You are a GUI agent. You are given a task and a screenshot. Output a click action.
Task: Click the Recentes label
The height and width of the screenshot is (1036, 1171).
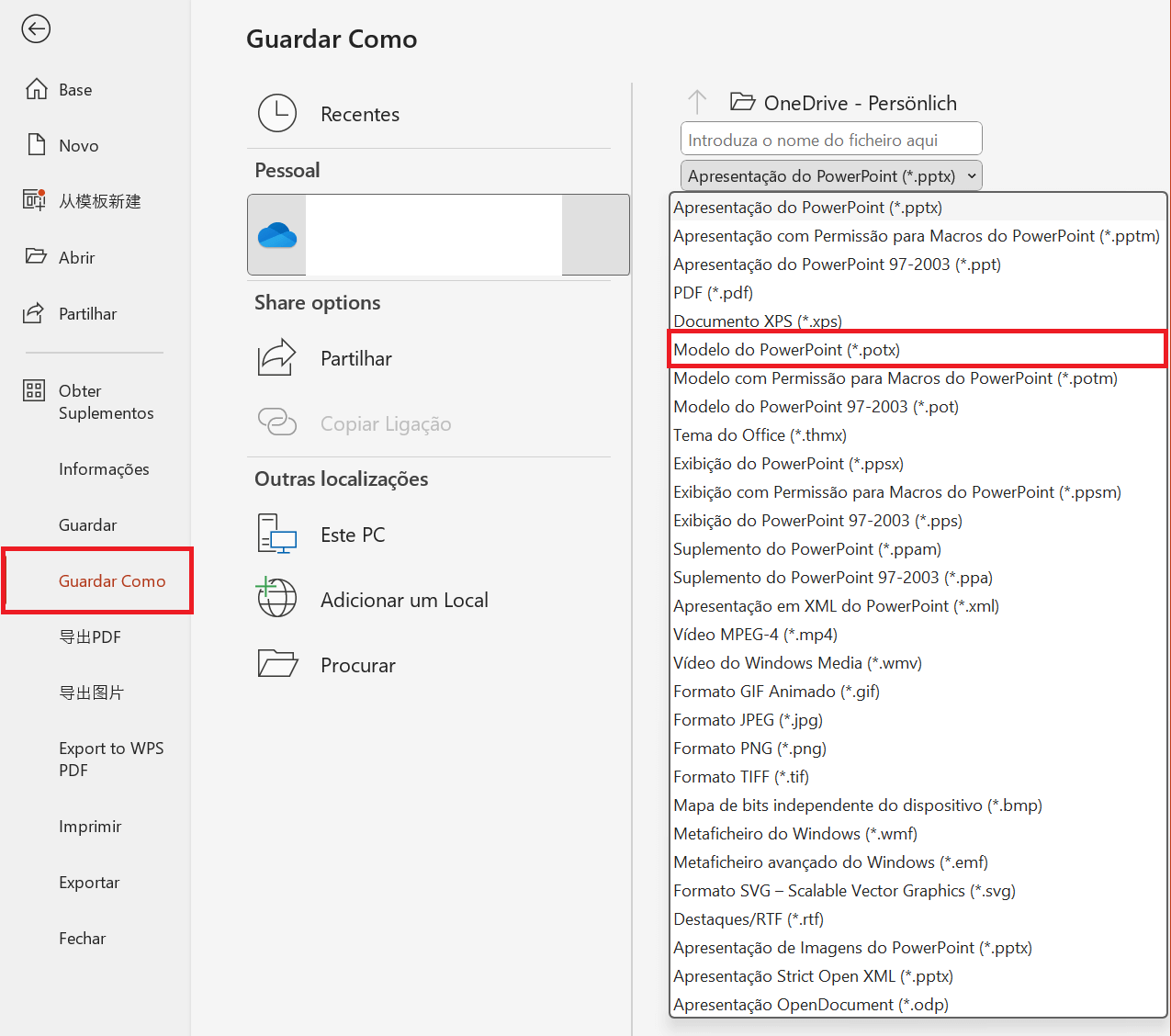(360, 115)
